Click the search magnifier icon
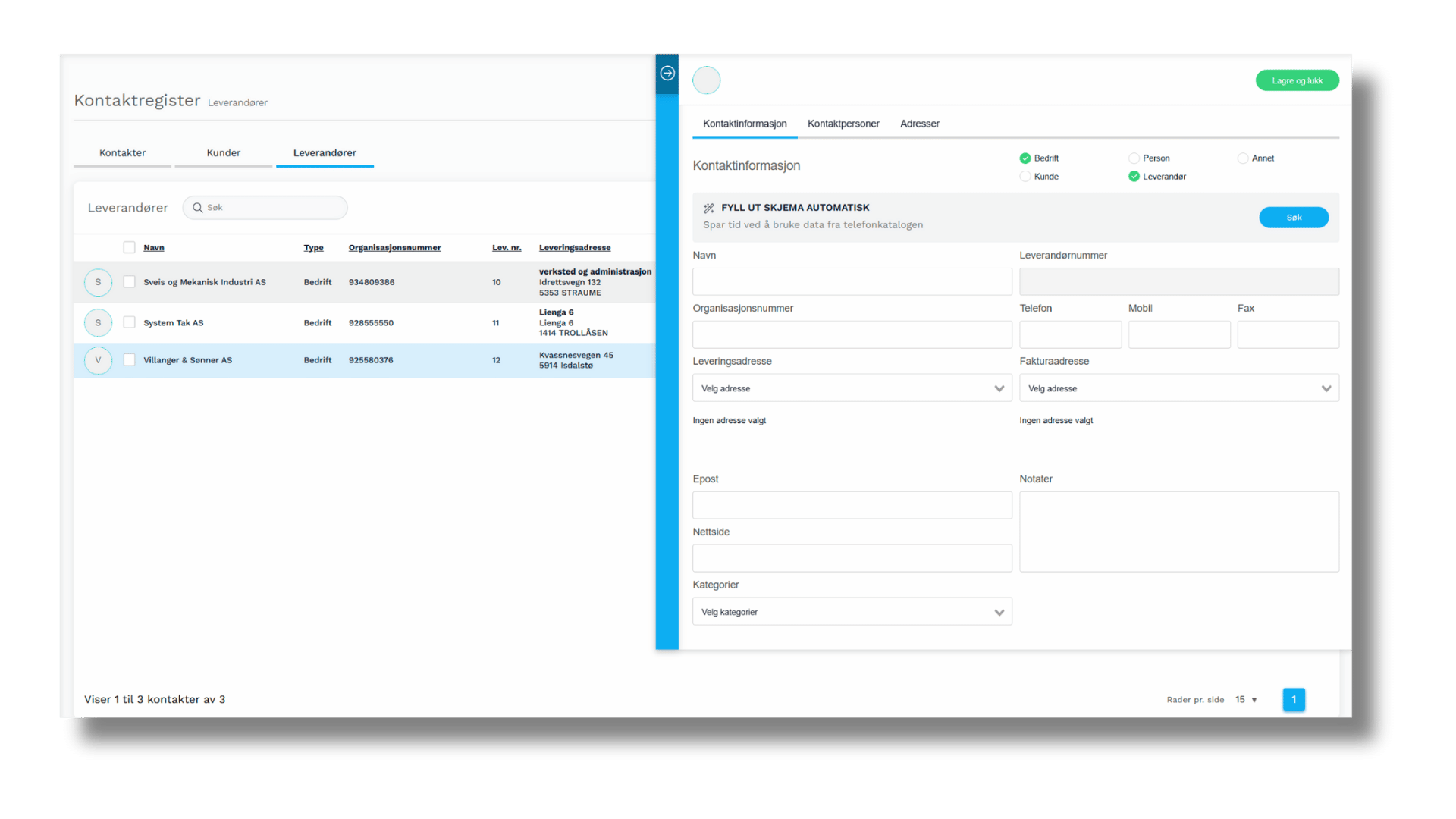1456x819 pixels. pos(198,208)
